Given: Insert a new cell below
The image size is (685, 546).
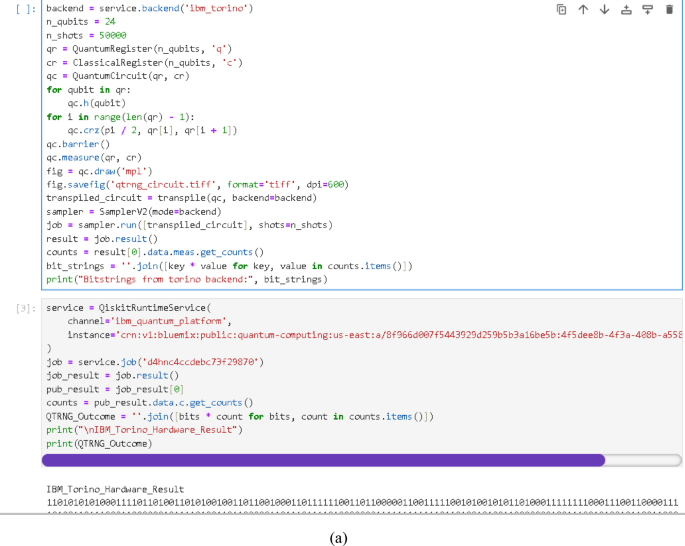Looking at the screenshot, I should tap(647, 9).
